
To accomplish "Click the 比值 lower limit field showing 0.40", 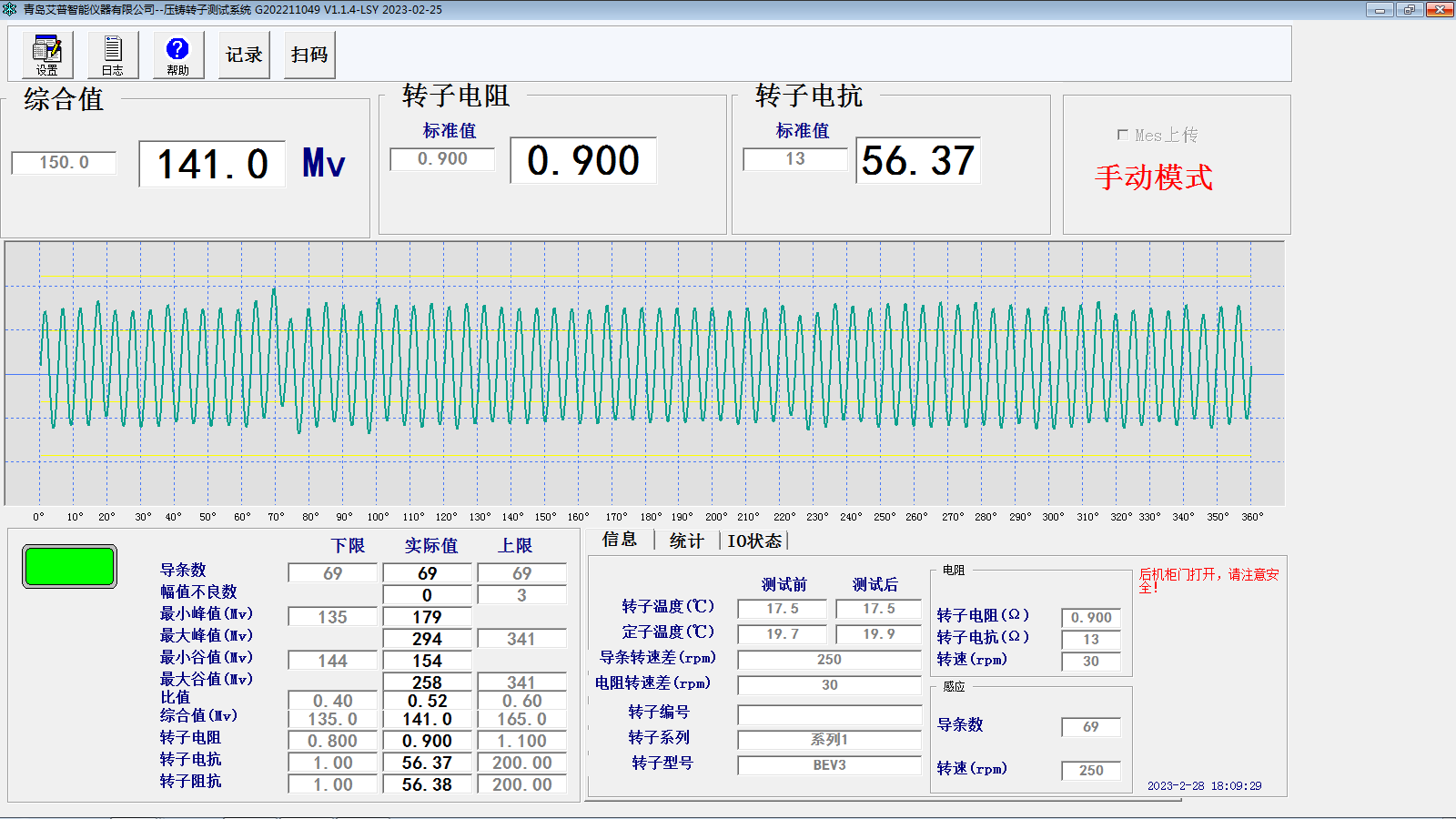I will (x=332, y=698).
